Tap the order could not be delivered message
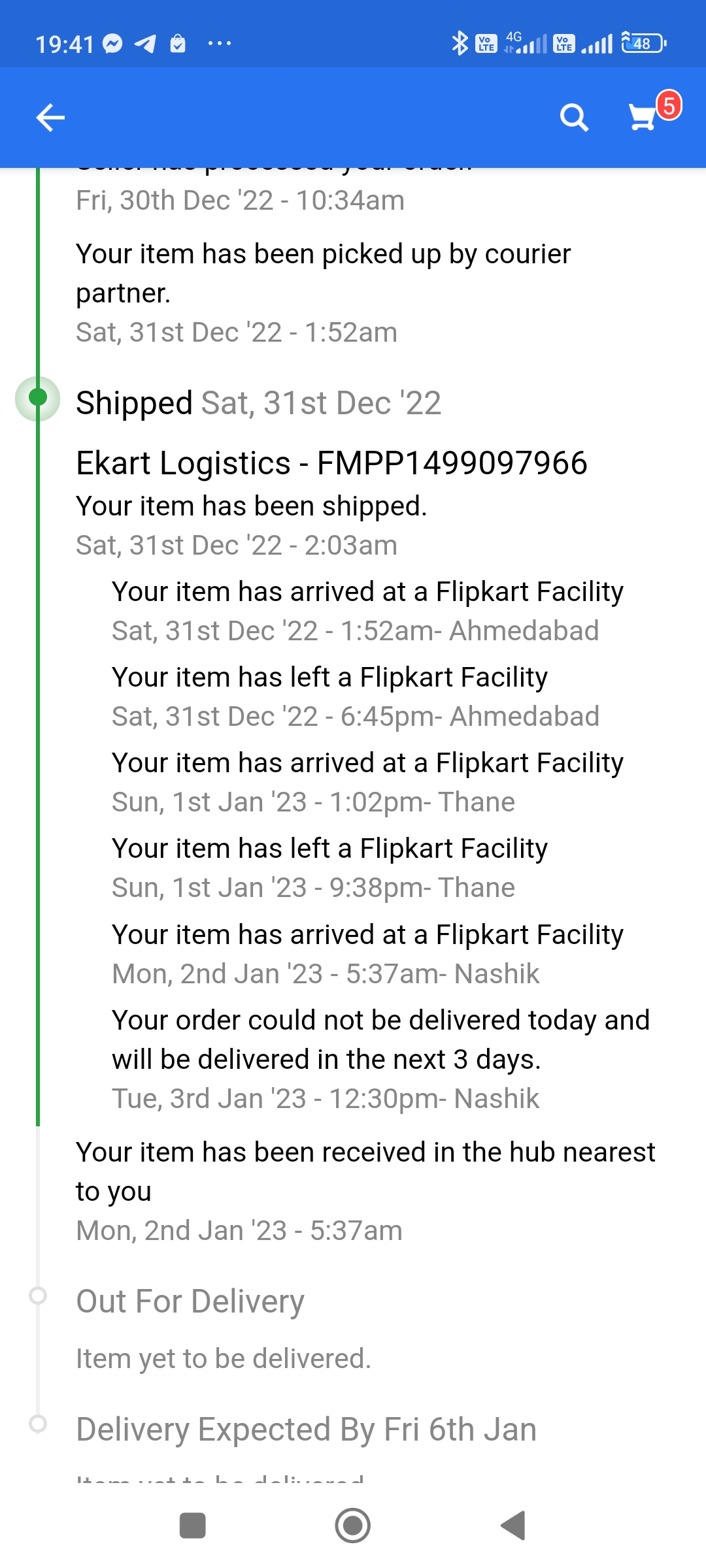 point(380,1039)
